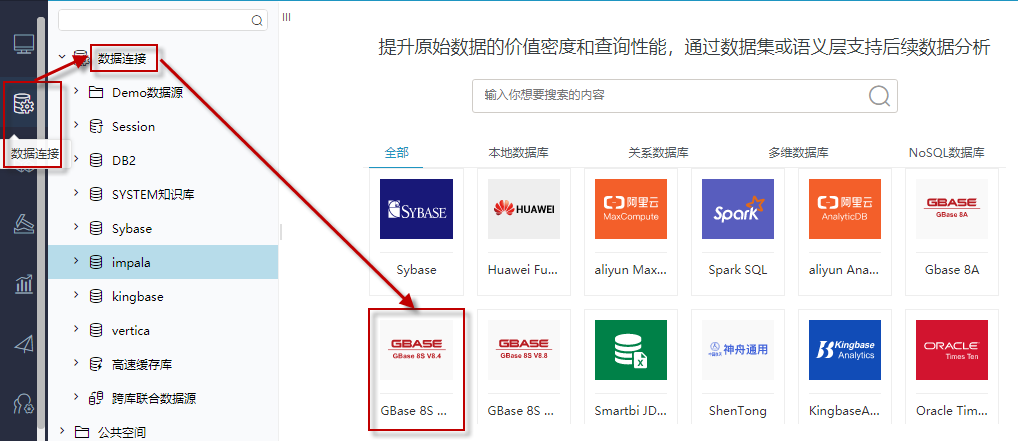Click the sidebar vertical scrollbar
Screen dimensions: 1018x441
42,221
